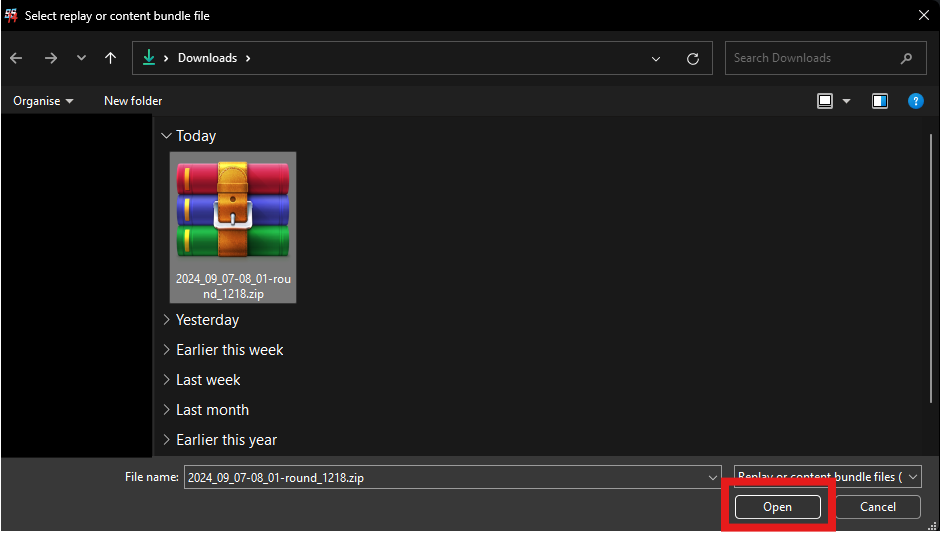The image size is (940, 533).
Task: Expand the Last week group
Action: coord(166,380)
